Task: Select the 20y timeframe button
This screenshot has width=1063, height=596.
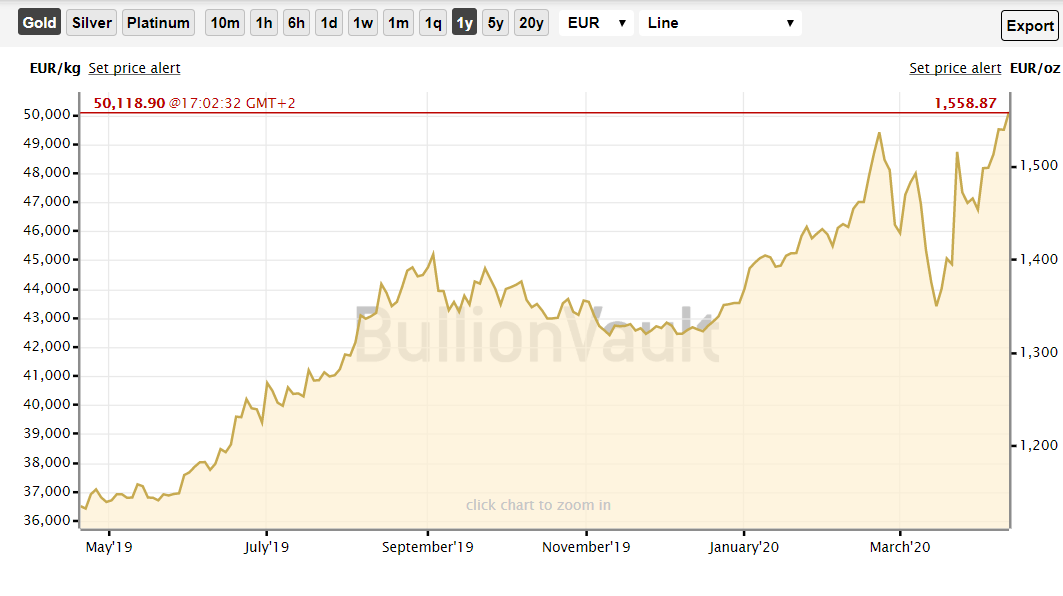Action: click(530, 22)
